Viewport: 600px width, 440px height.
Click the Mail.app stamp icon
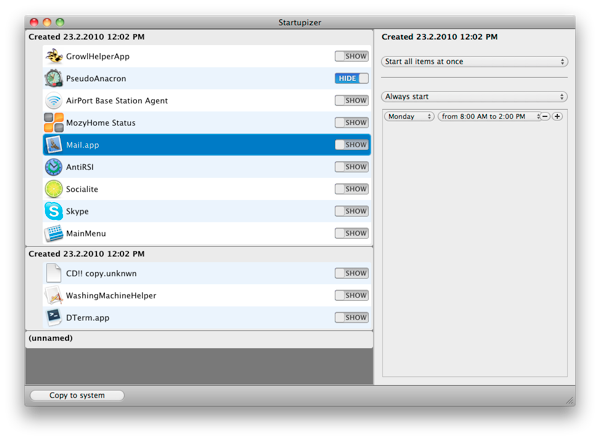(54, 145)
